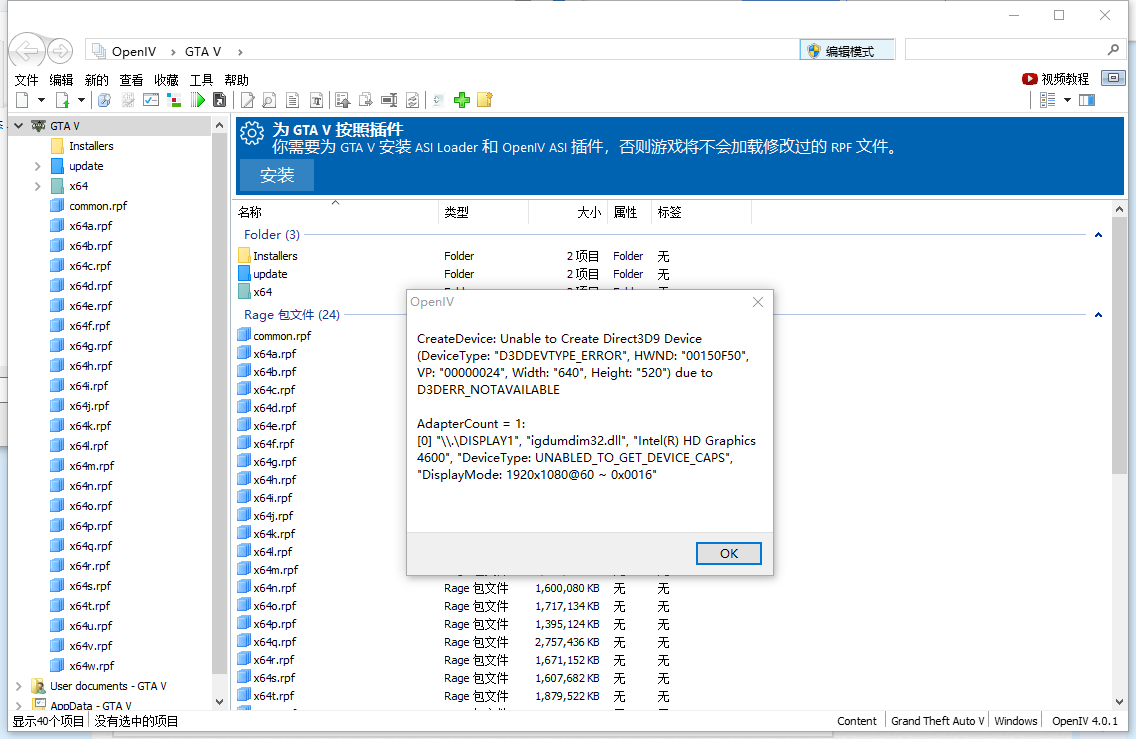The width and height of the screenshot is (1136, 739).
Task: Click the checklist window toolbar icon
Action: coord(151,100)
